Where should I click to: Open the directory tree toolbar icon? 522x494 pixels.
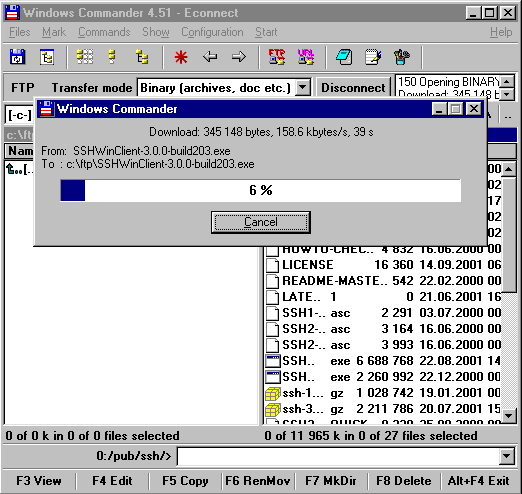(x=47, y=57)
